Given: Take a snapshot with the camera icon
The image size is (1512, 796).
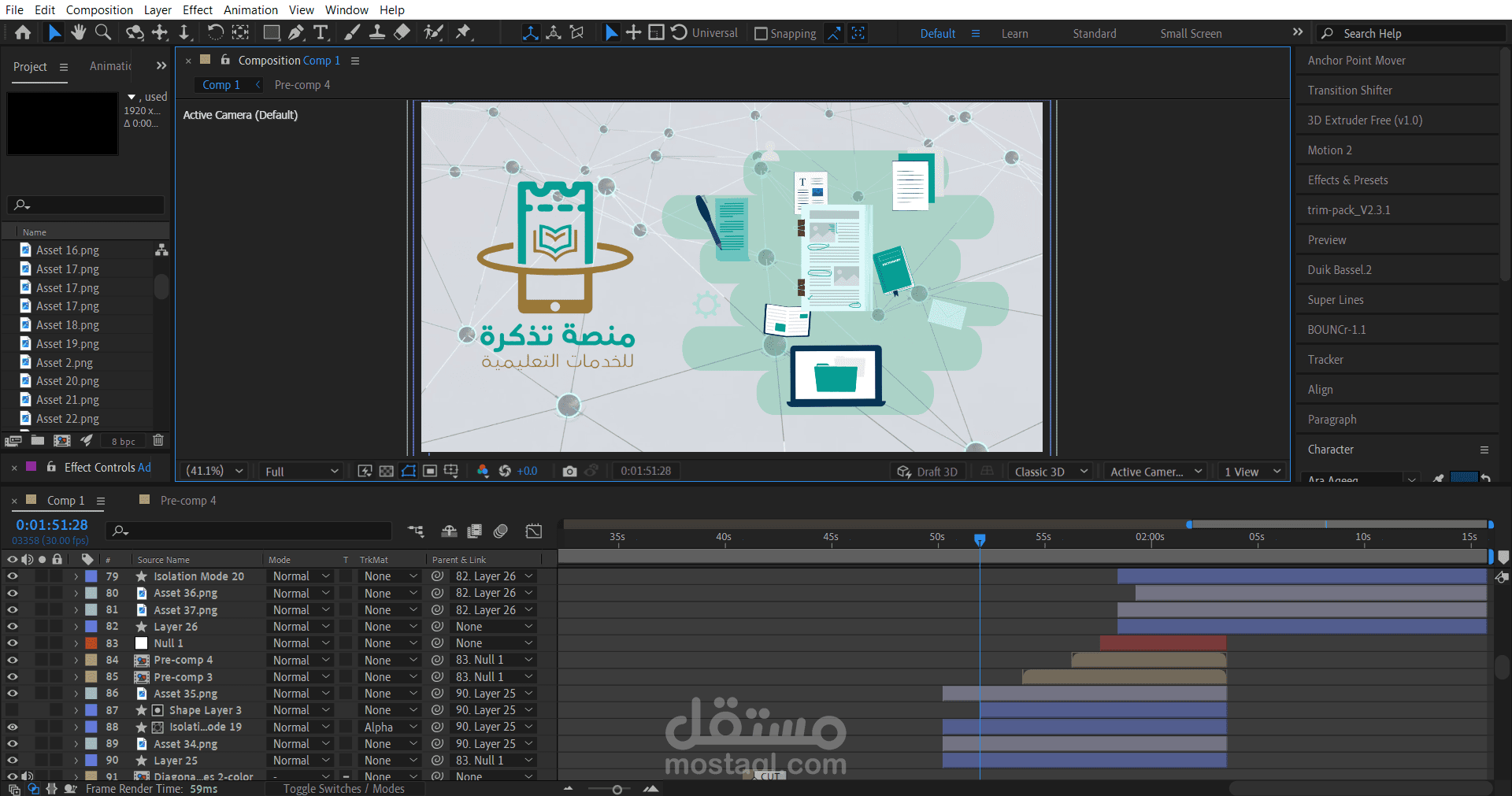Looking at the screenshot, I should (x=569, y=472).
